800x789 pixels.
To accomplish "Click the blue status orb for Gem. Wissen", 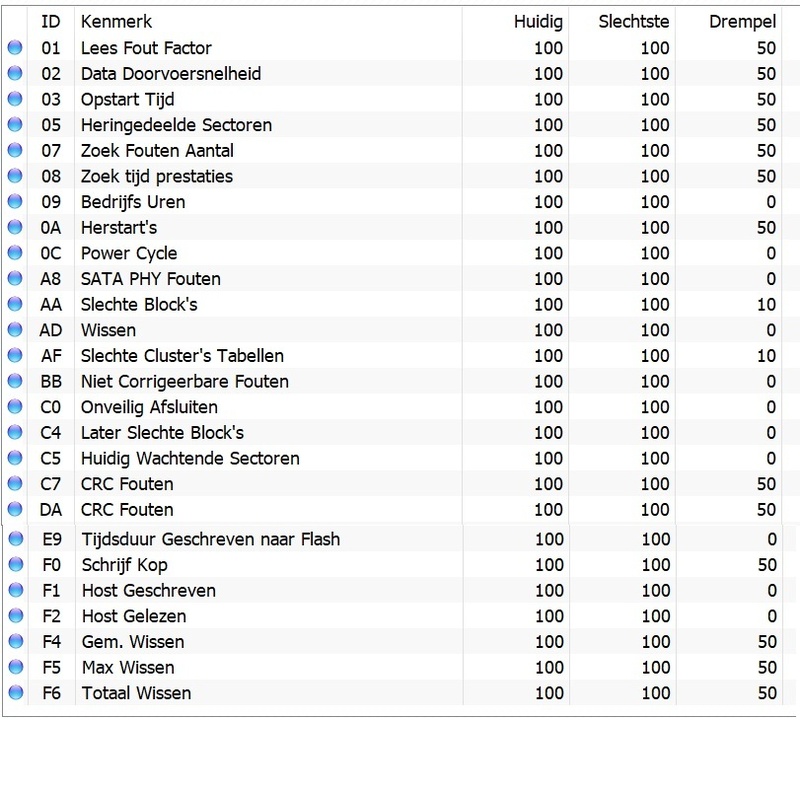I will click(x=16, y=641).
